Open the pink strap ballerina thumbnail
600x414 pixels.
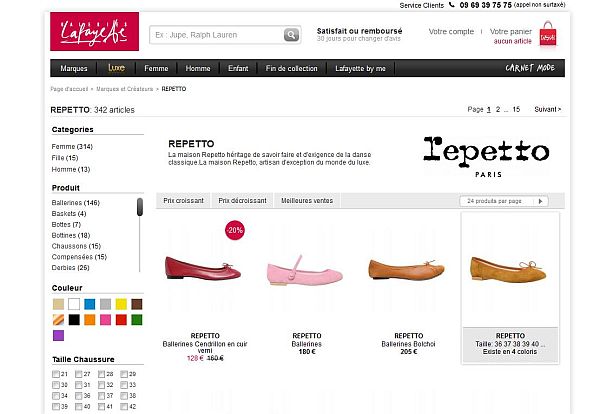coord(305,271)
